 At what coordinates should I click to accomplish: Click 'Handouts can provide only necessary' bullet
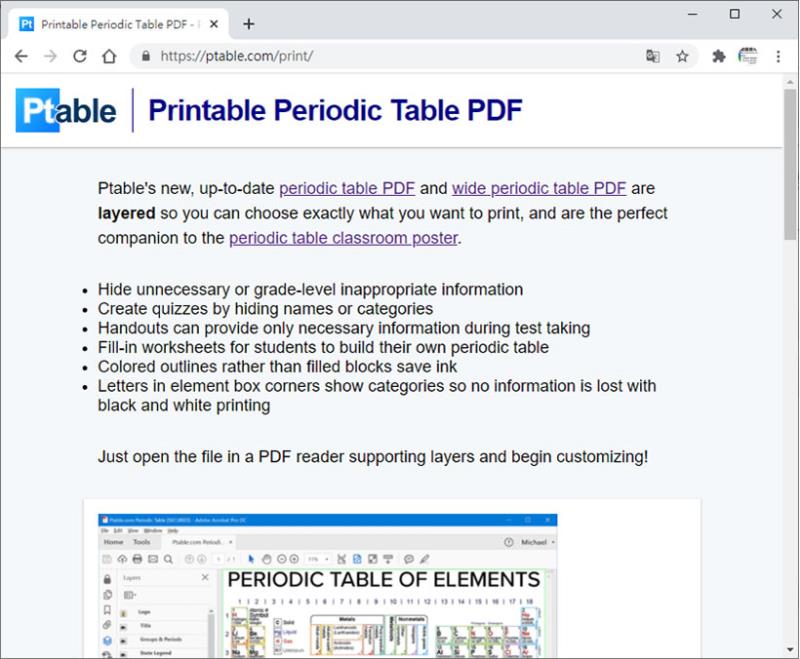[344, 328]
